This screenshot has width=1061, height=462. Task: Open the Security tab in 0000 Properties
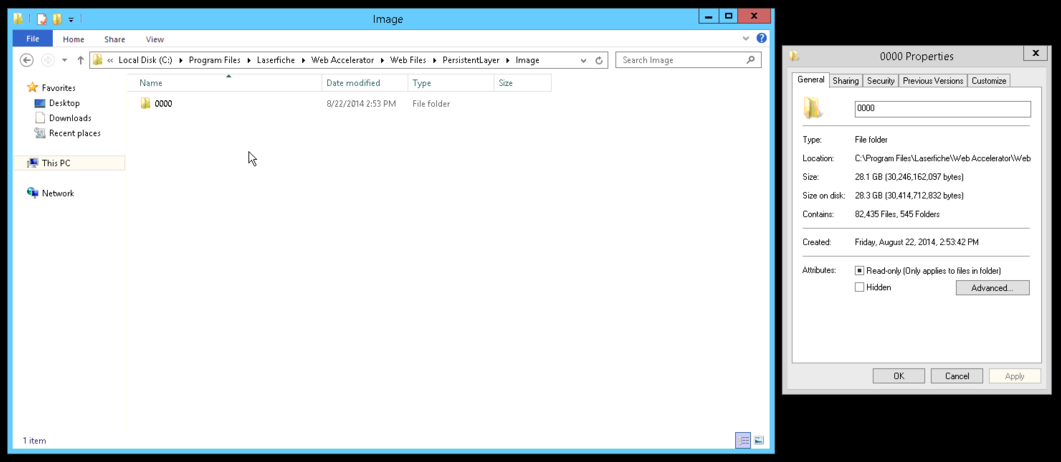tap(880, 80)
